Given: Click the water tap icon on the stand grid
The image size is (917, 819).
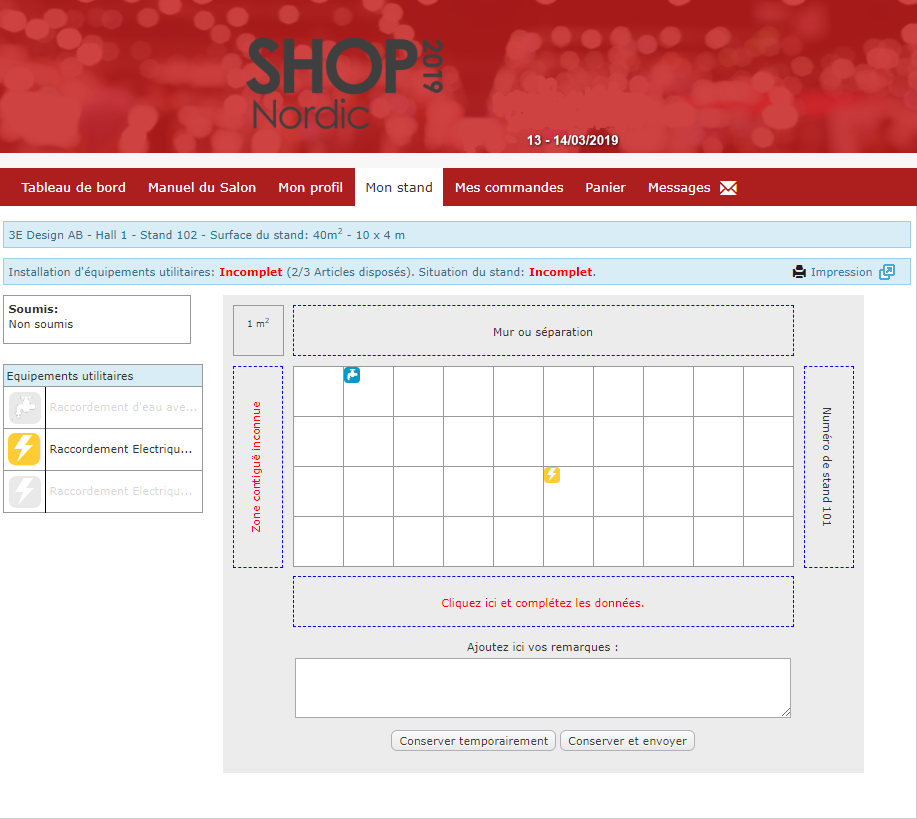Looking at the screenshot, I should click(351, 375).
